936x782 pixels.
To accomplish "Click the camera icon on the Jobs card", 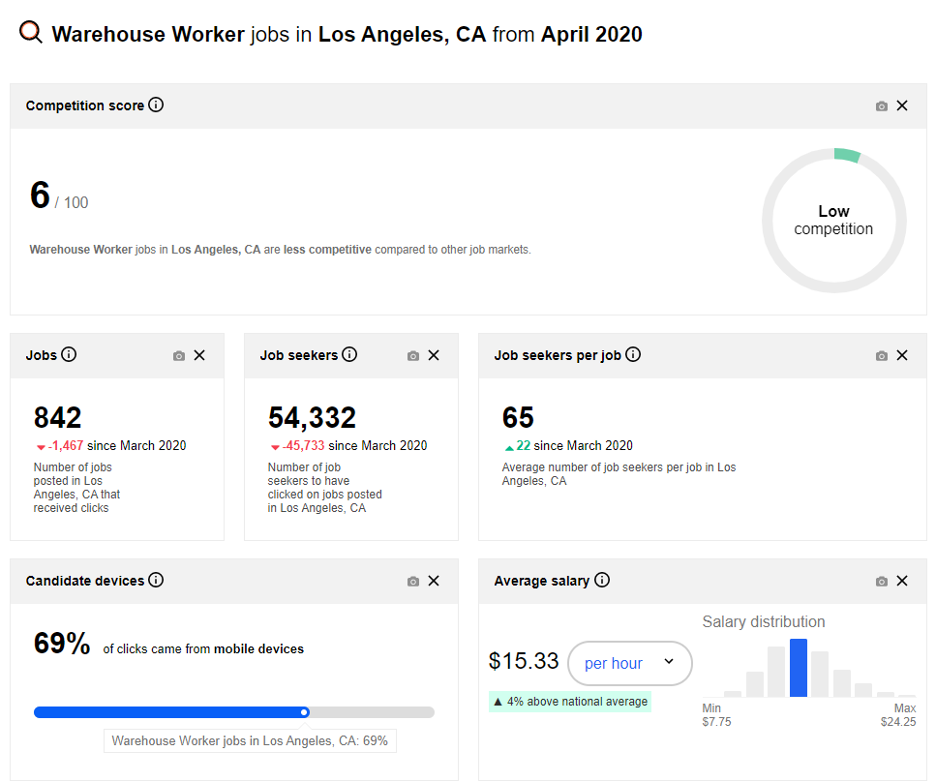I will pos(179,356).
